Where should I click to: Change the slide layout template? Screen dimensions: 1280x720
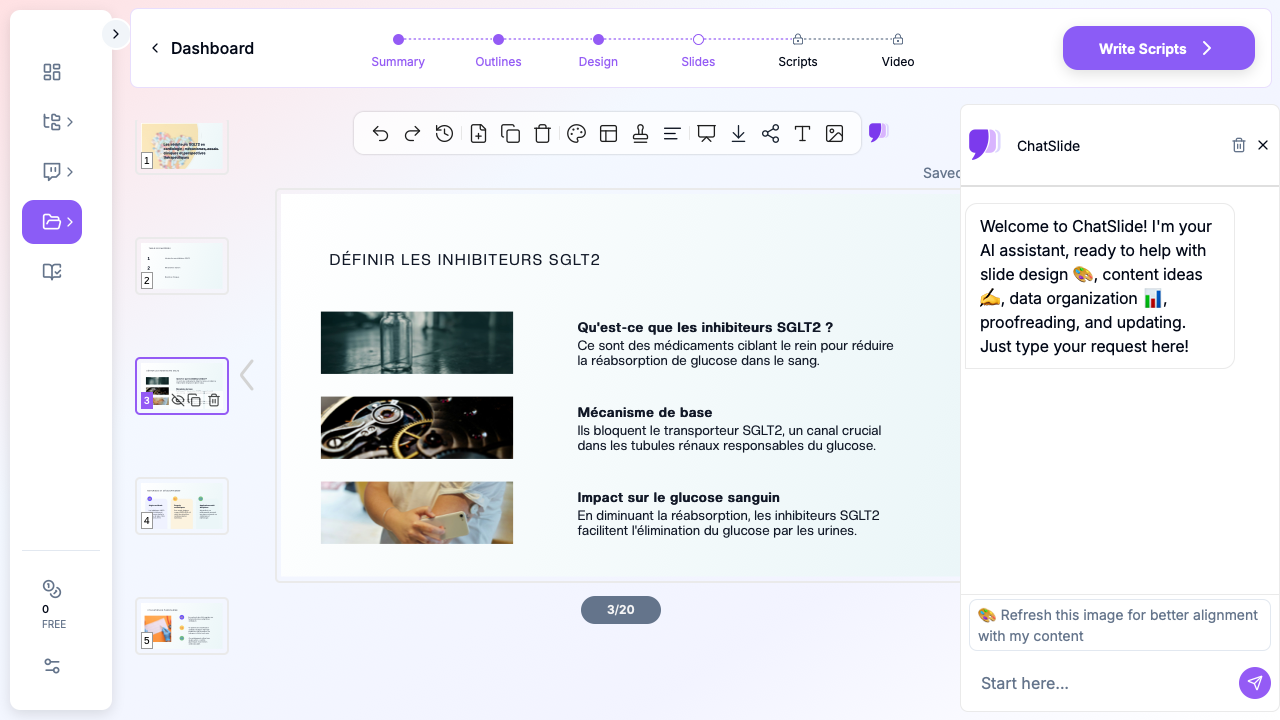point(608,134)
